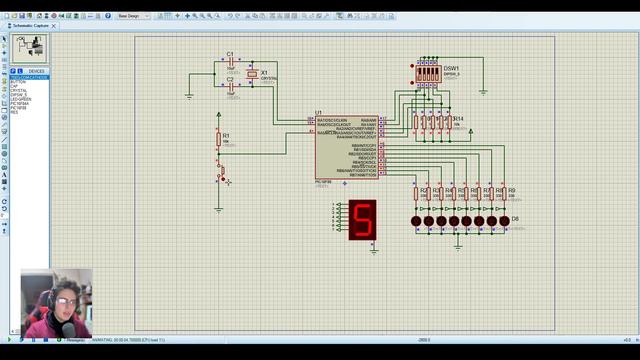
Task: Close the Schematic Capture tab
Action: 53,26
